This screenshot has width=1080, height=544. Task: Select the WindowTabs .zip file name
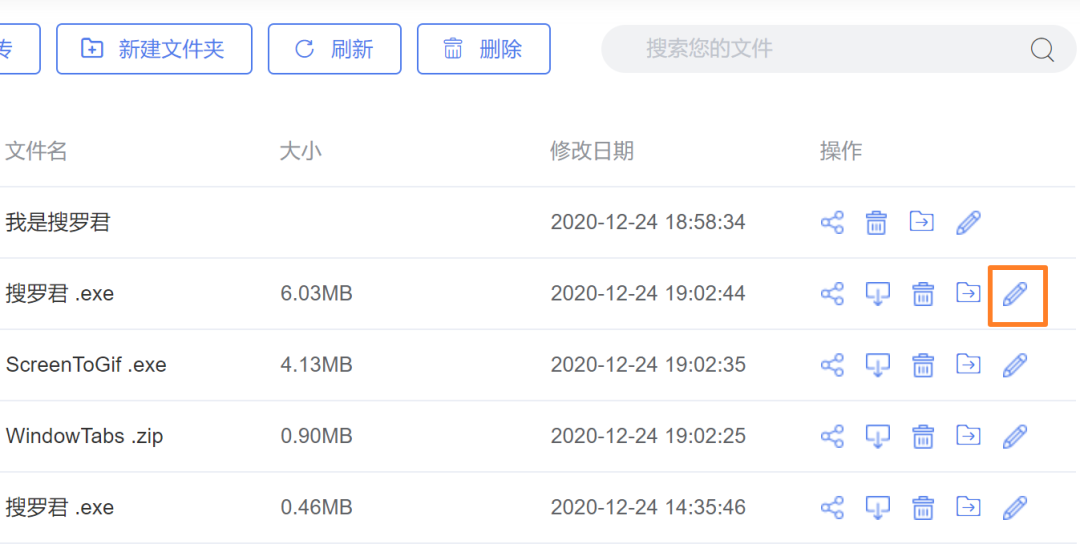[85, 437]
